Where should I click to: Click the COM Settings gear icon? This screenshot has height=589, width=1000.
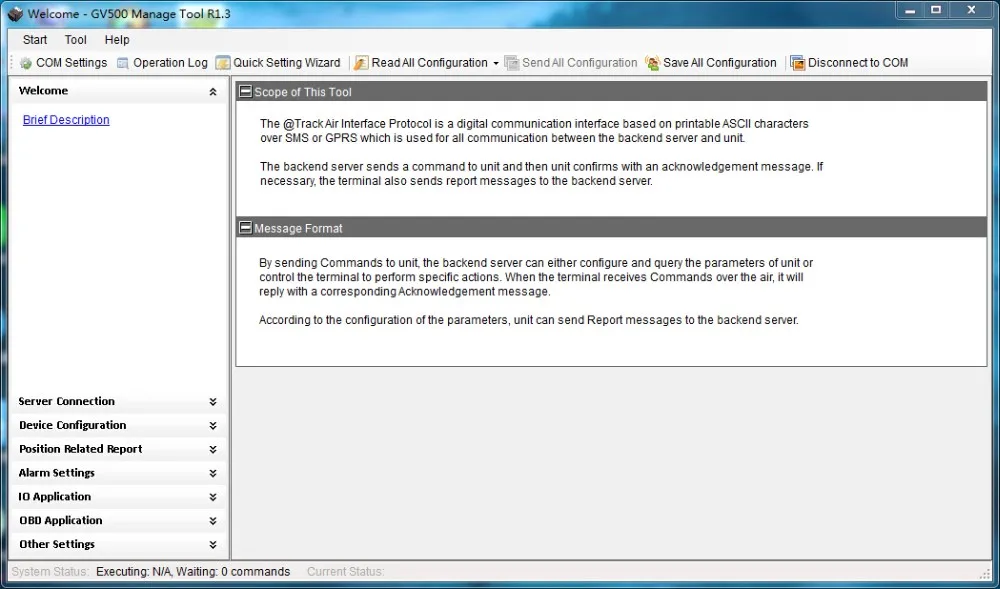(x=26, y=63)
